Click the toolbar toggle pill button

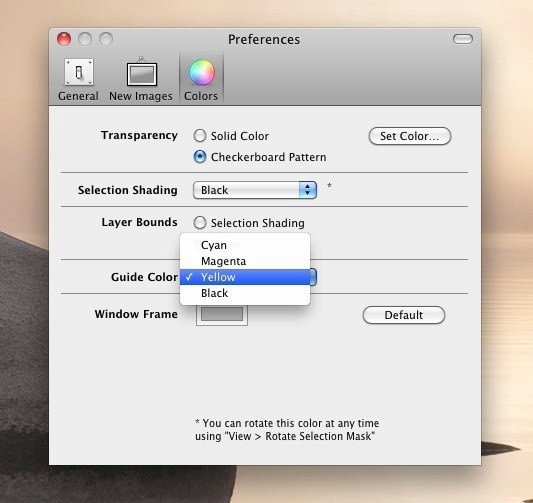(463, 39)
